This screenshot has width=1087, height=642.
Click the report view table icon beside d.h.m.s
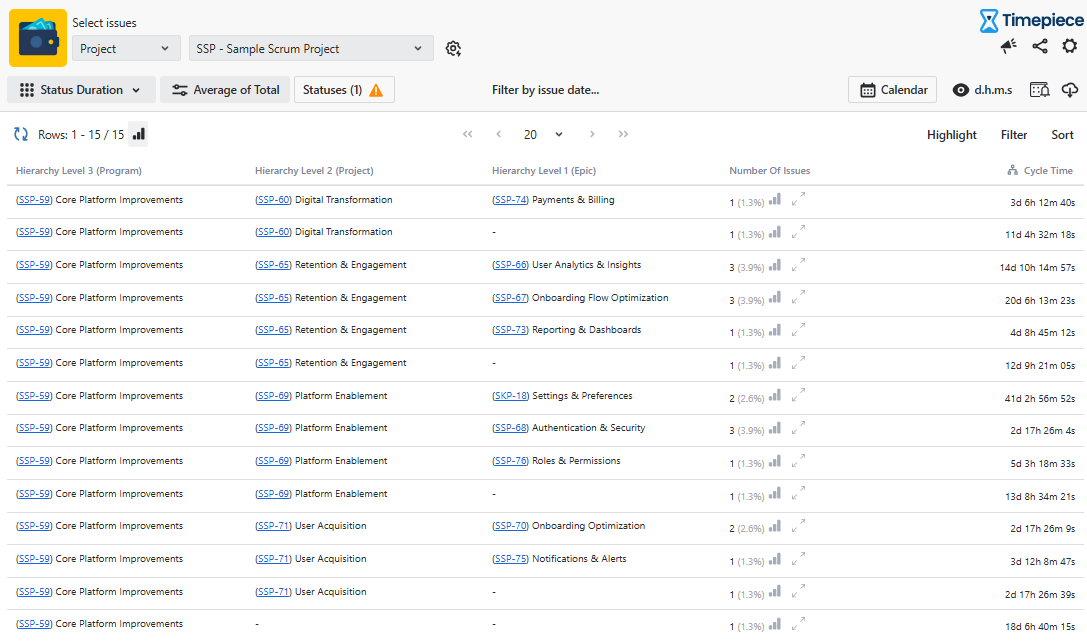pyautogui.click(x=1039, y=89)
